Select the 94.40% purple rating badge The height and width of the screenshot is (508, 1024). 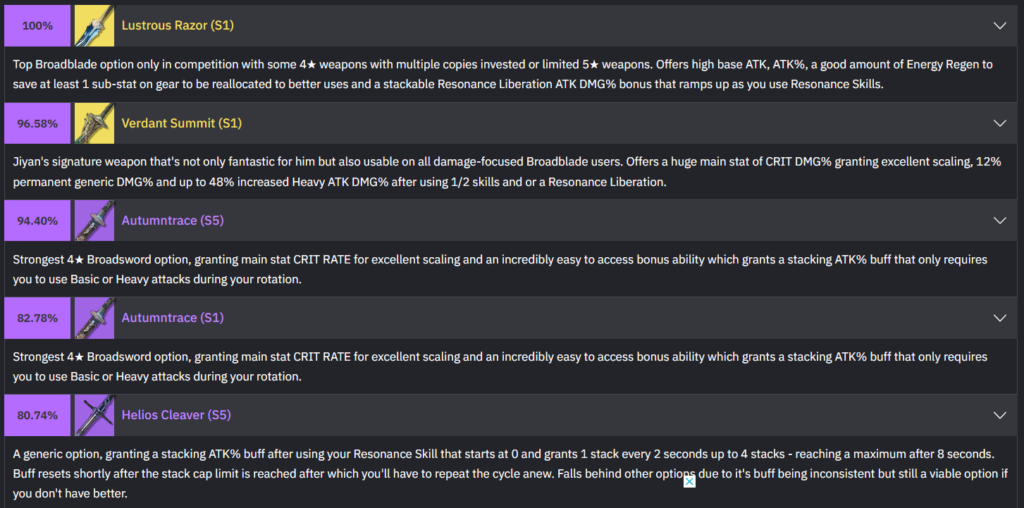coord(38,220)
